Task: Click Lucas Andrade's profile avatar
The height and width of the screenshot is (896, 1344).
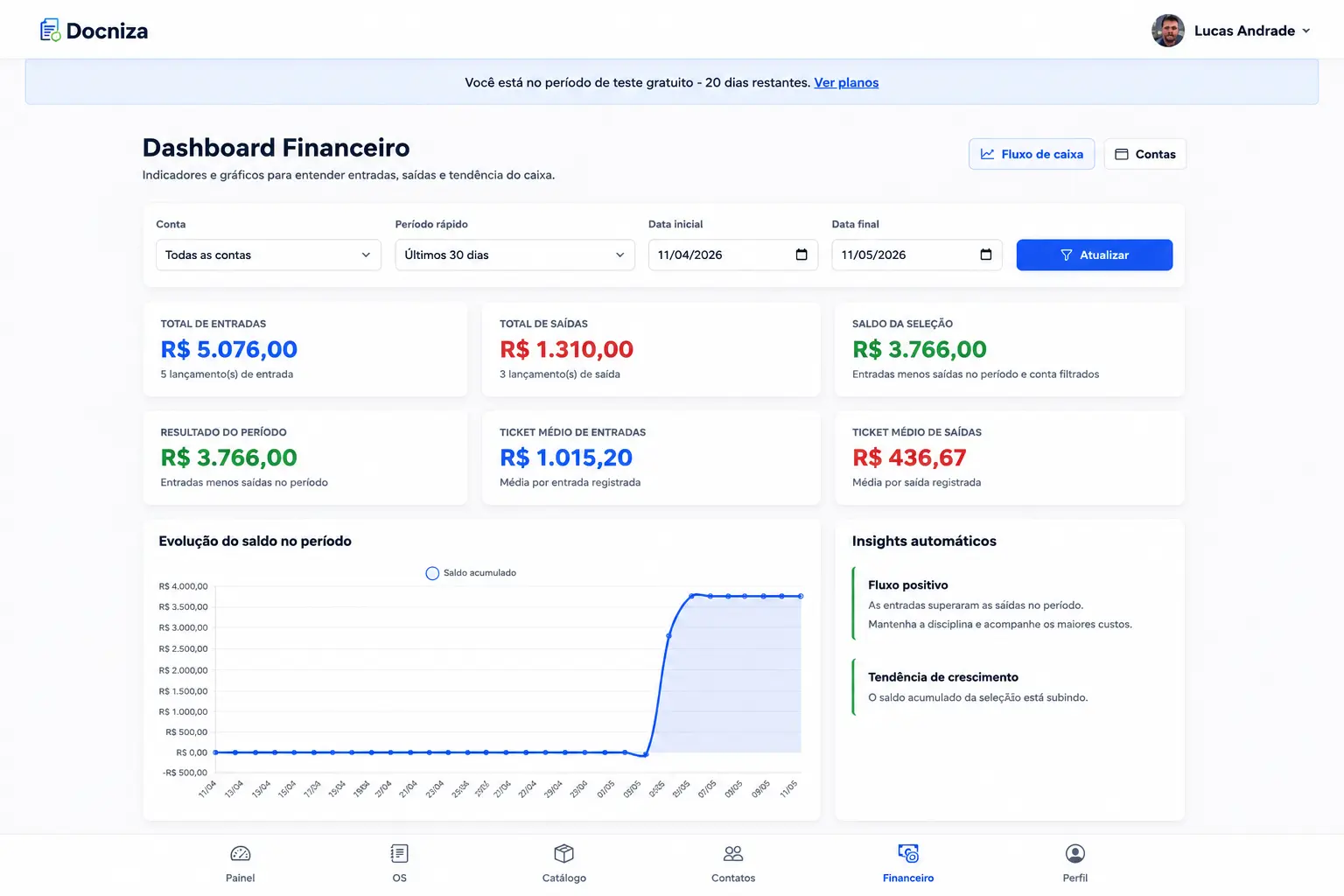Action: coord(1168,31)
